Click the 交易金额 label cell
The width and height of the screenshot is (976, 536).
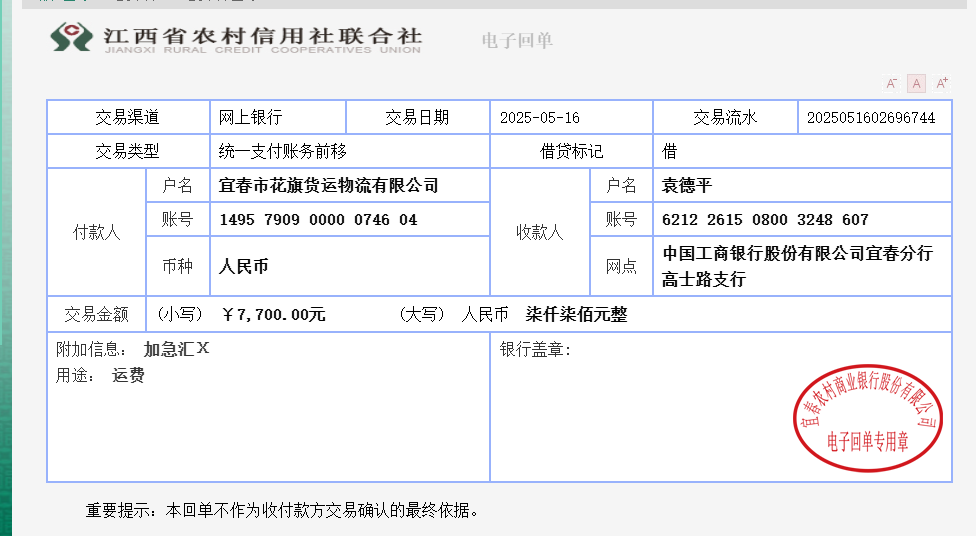96,314
